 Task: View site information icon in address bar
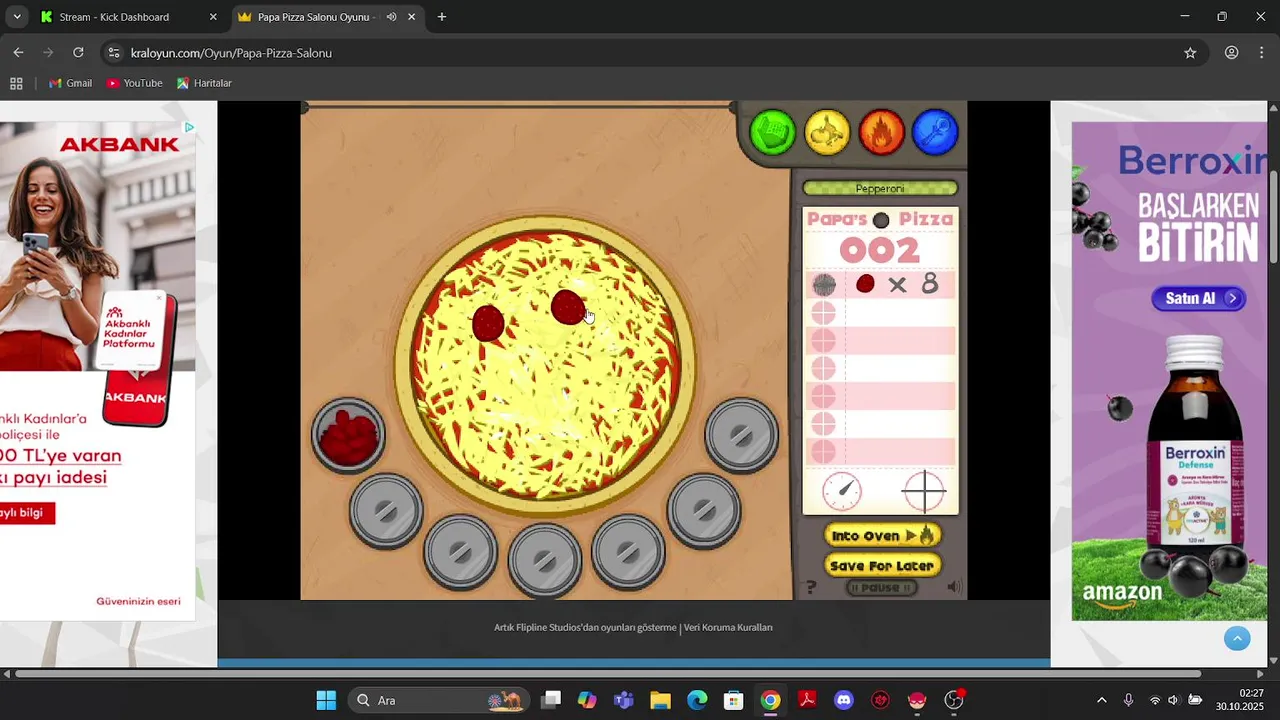coord(114,53)
